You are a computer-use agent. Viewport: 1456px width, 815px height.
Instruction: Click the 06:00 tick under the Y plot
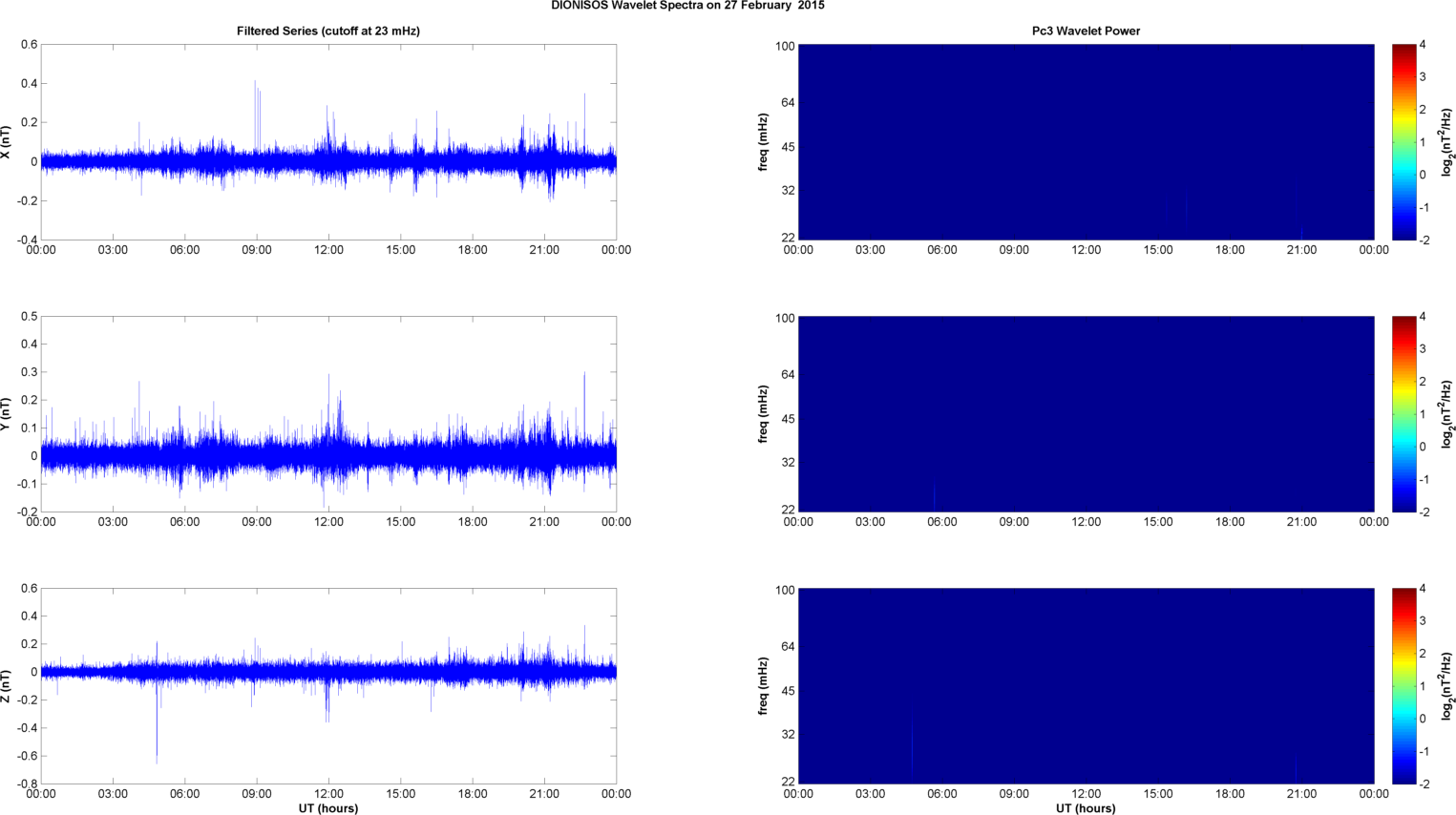(184, 522)
